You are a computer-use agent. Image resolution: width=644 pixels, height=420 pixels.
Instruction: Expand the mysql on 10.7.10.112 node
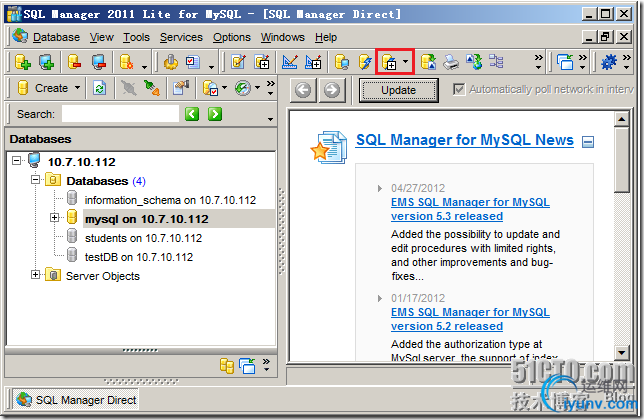54,218
